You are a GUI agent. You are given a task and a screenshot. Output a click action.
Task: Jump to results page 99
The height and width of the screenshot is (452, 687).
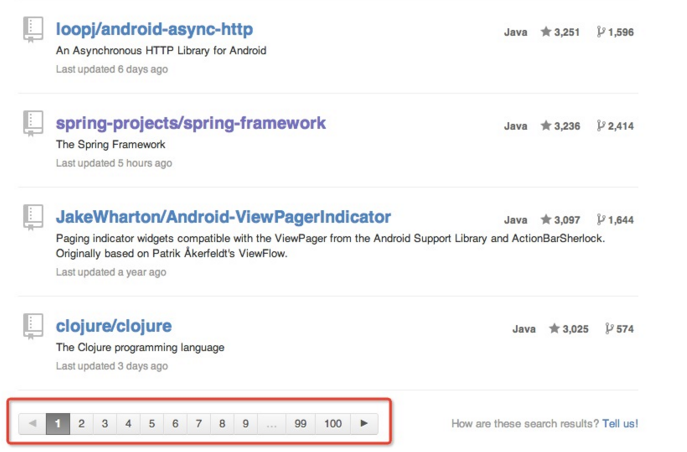pos(301,424)
